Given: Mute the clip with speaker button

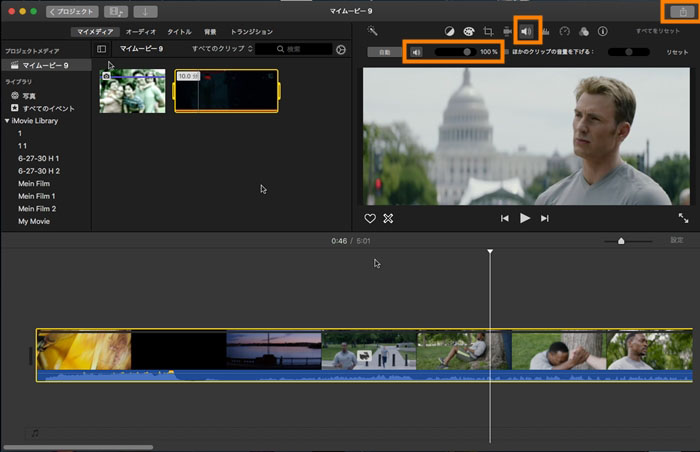Looking at the screenshot, I should tap(416, 51).
